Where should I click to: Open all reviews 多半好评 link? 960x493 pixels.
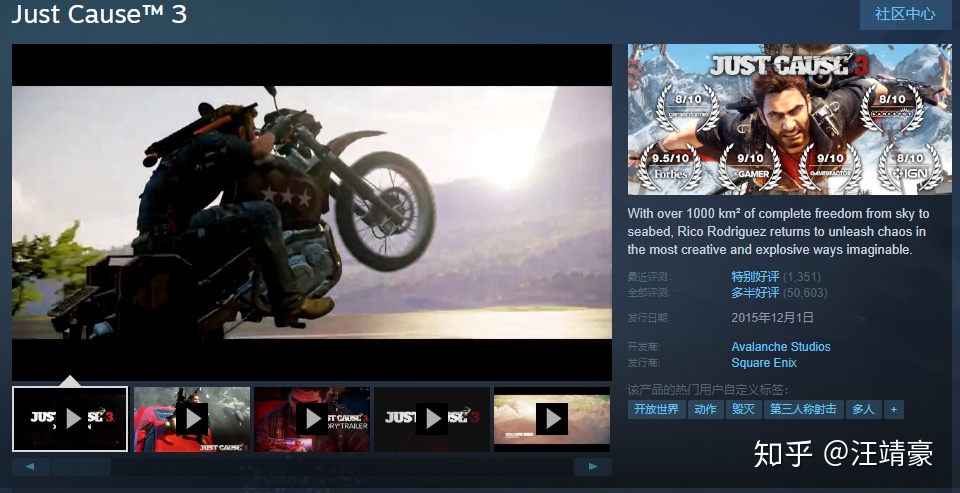pyautogui.click(x=755, y=293)
